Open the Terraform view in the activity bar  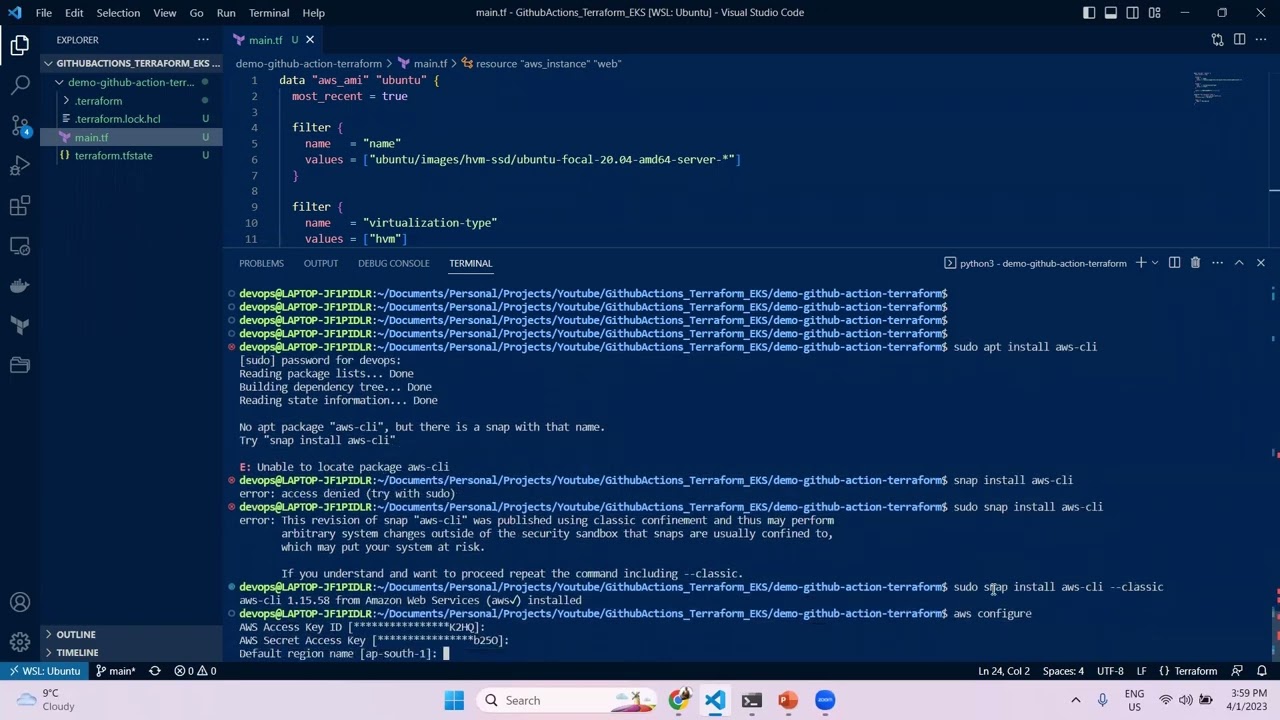click(20, 325)
